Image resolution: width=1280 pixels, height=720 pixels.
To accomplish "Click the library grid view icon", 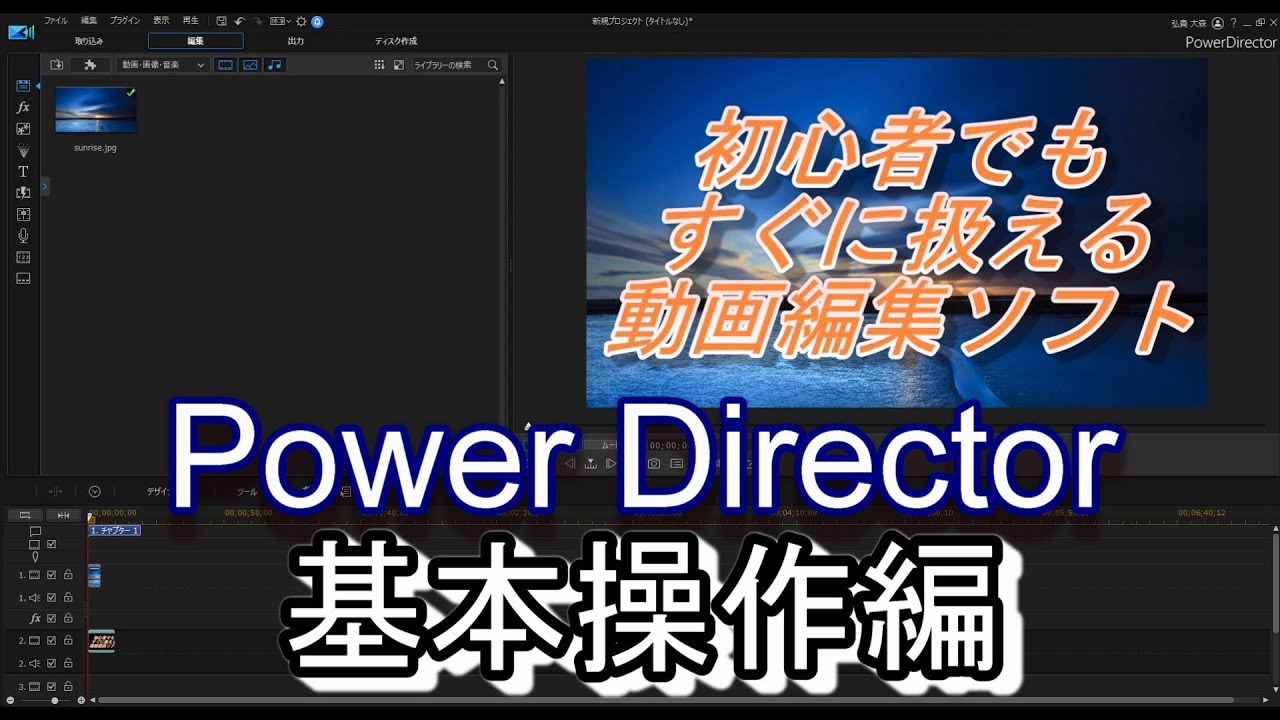I will [x=379, y=65].
